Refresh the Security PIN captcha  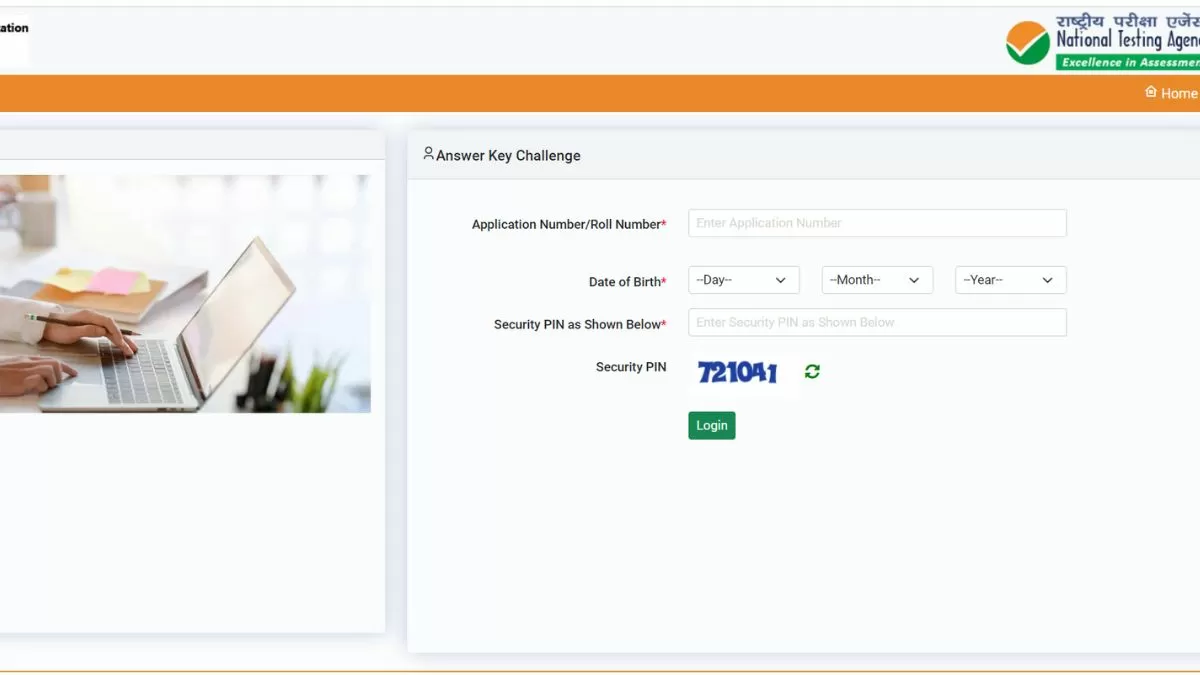(812, 372)
